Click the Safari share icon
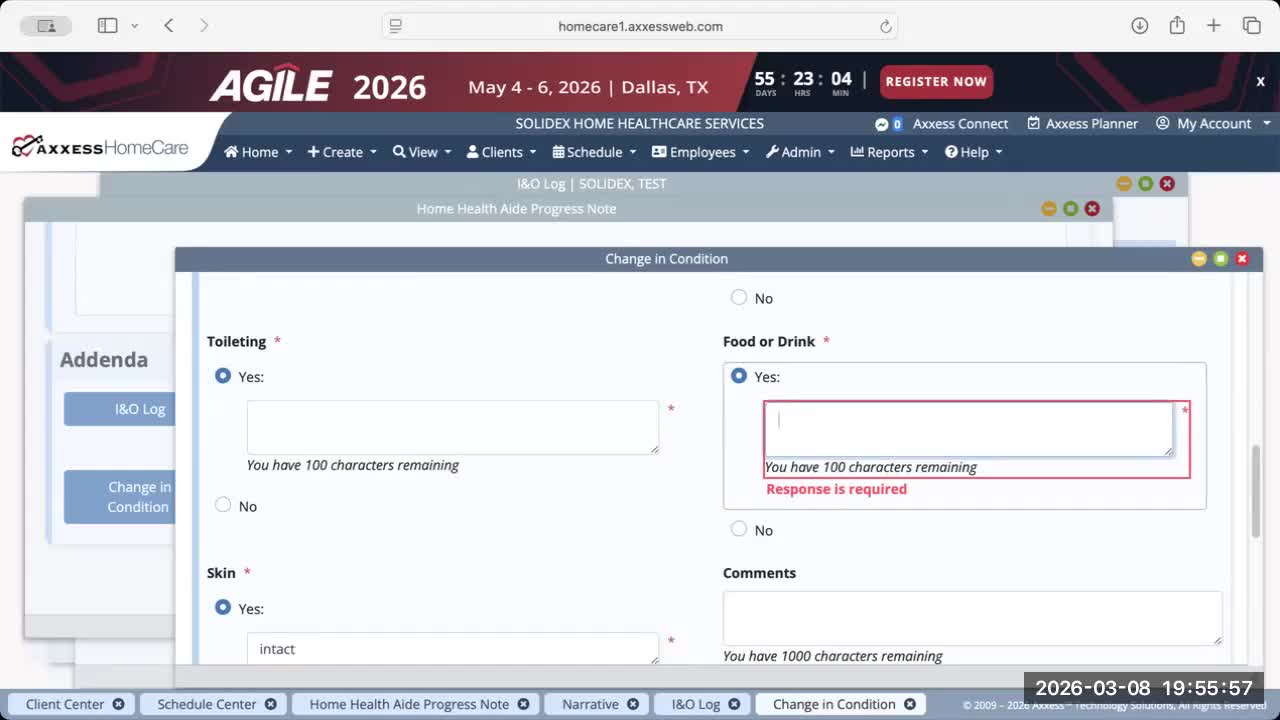The width and height of the screenshot is (1280, 720). 1177,26
